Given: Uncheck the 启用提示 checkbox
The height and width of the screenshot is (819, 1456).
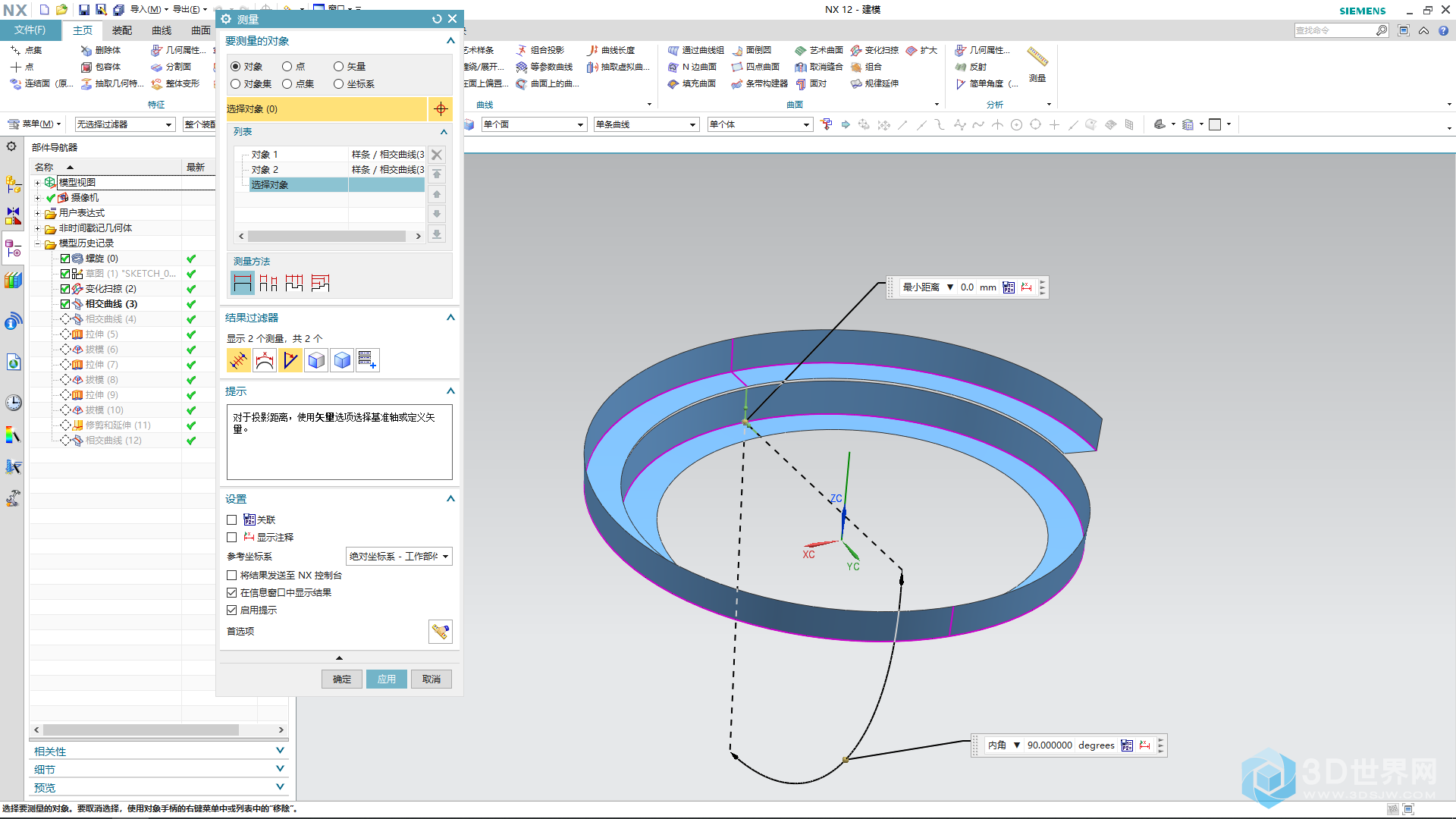Looking at the screenshot, I should tap(232, 610).
